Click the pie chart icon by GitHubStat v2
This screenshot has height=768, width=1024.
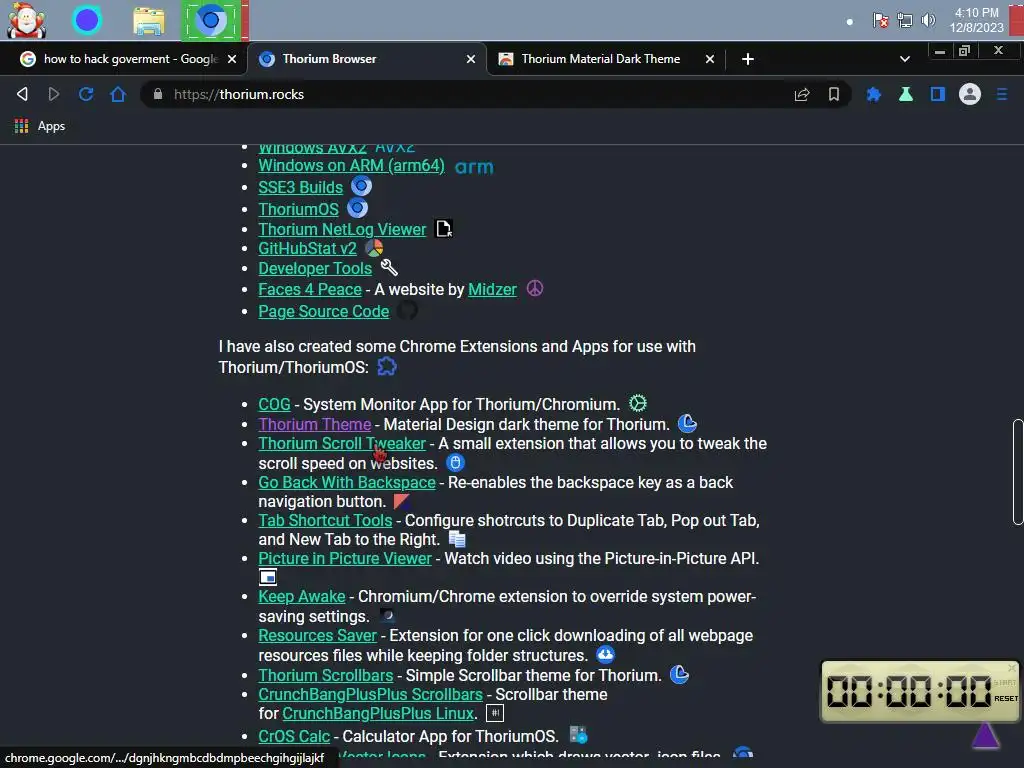[x=374, y=248]
